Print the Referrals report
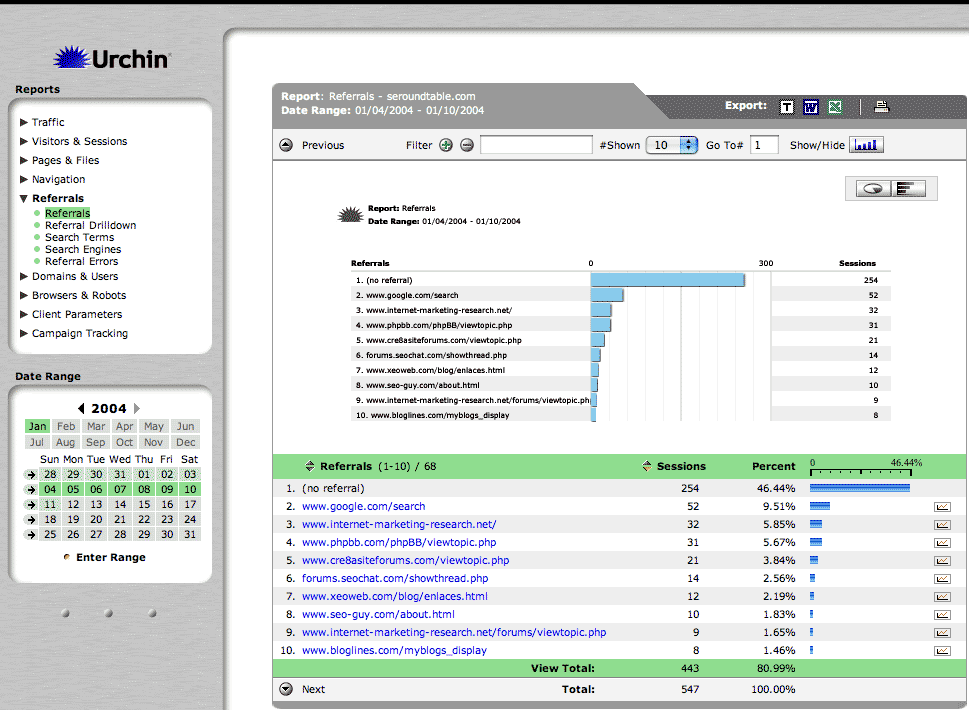Screen dimensions: 969x710 (882, 107)
